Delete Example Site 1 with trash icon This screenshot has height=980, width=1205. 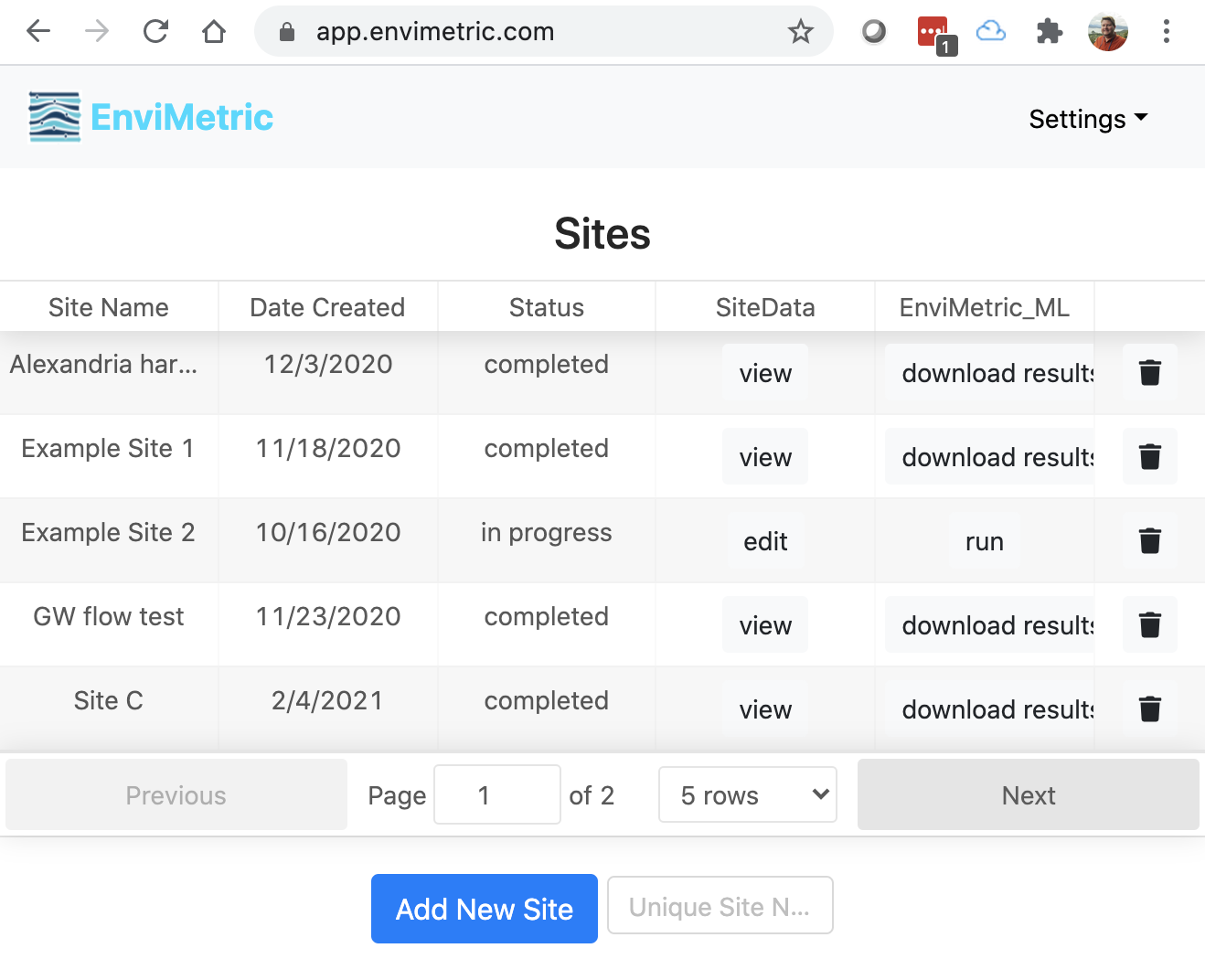click(x=1150, y=456)
